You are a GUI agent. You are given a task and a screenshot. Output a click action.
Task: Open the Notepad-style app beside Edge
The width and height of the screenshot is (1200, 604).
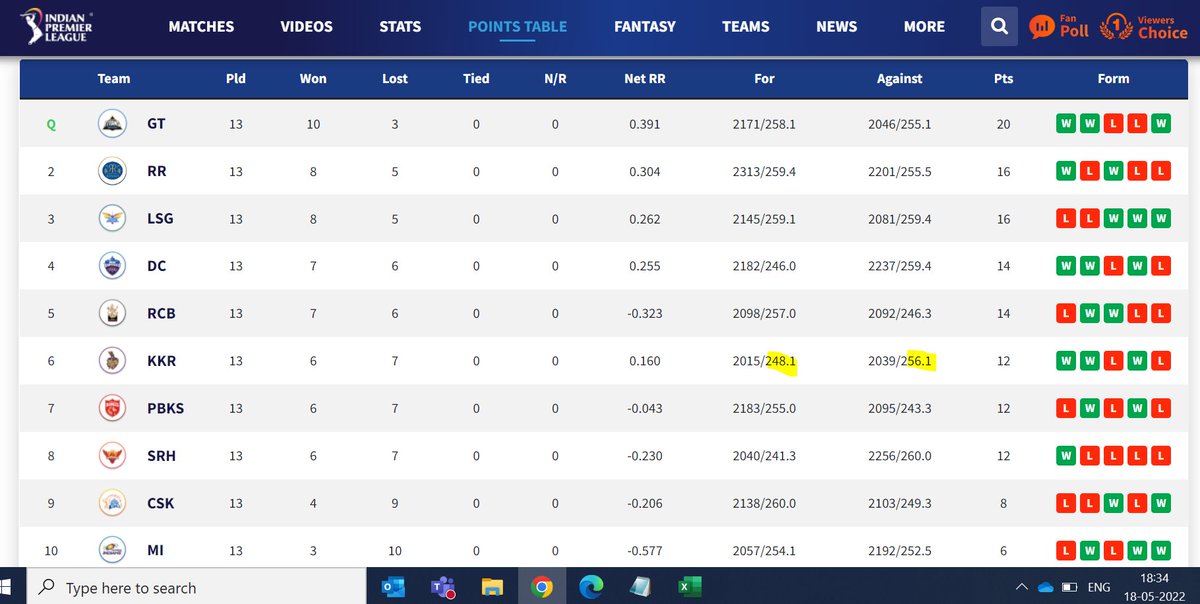639,587
